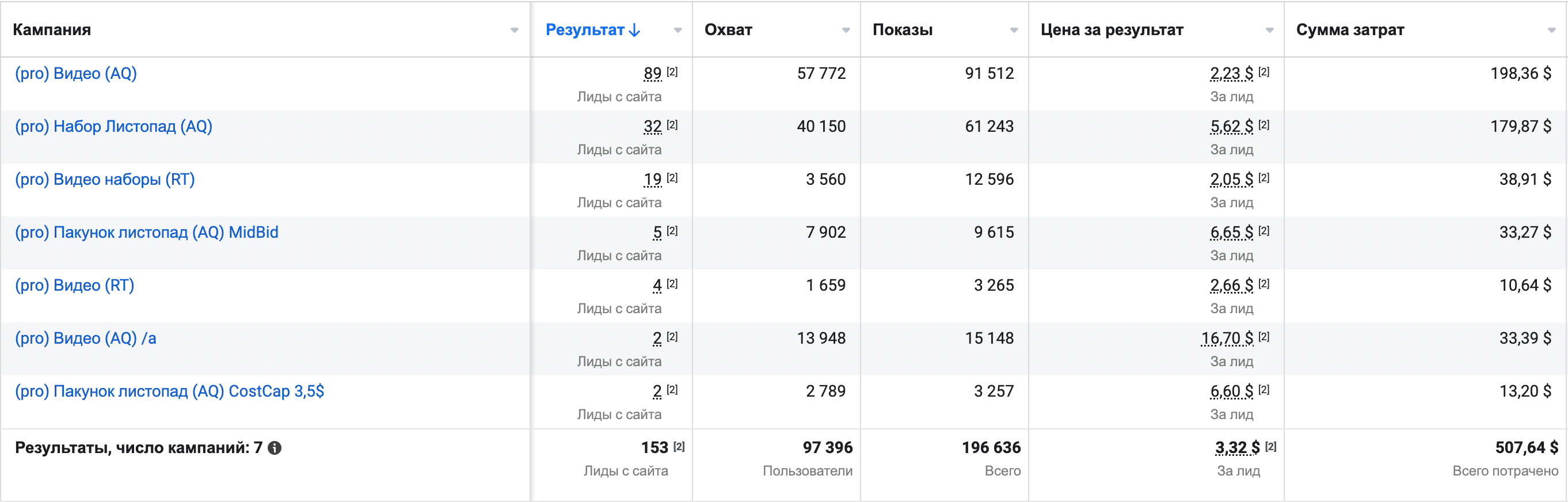Viewport: 1568px width, 502px height.
Task: Open campaign (pro) Видео (AQ)
Action: (76, 74)
